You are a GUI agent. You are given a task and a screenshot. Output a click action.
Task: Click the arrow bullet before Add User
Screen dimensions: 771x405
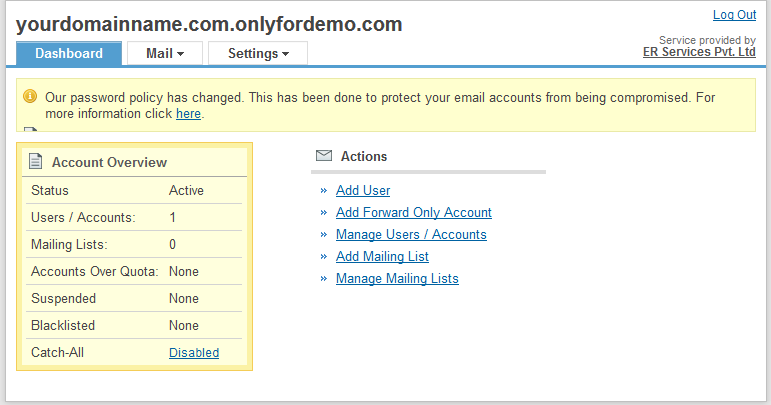click(324, 190)
